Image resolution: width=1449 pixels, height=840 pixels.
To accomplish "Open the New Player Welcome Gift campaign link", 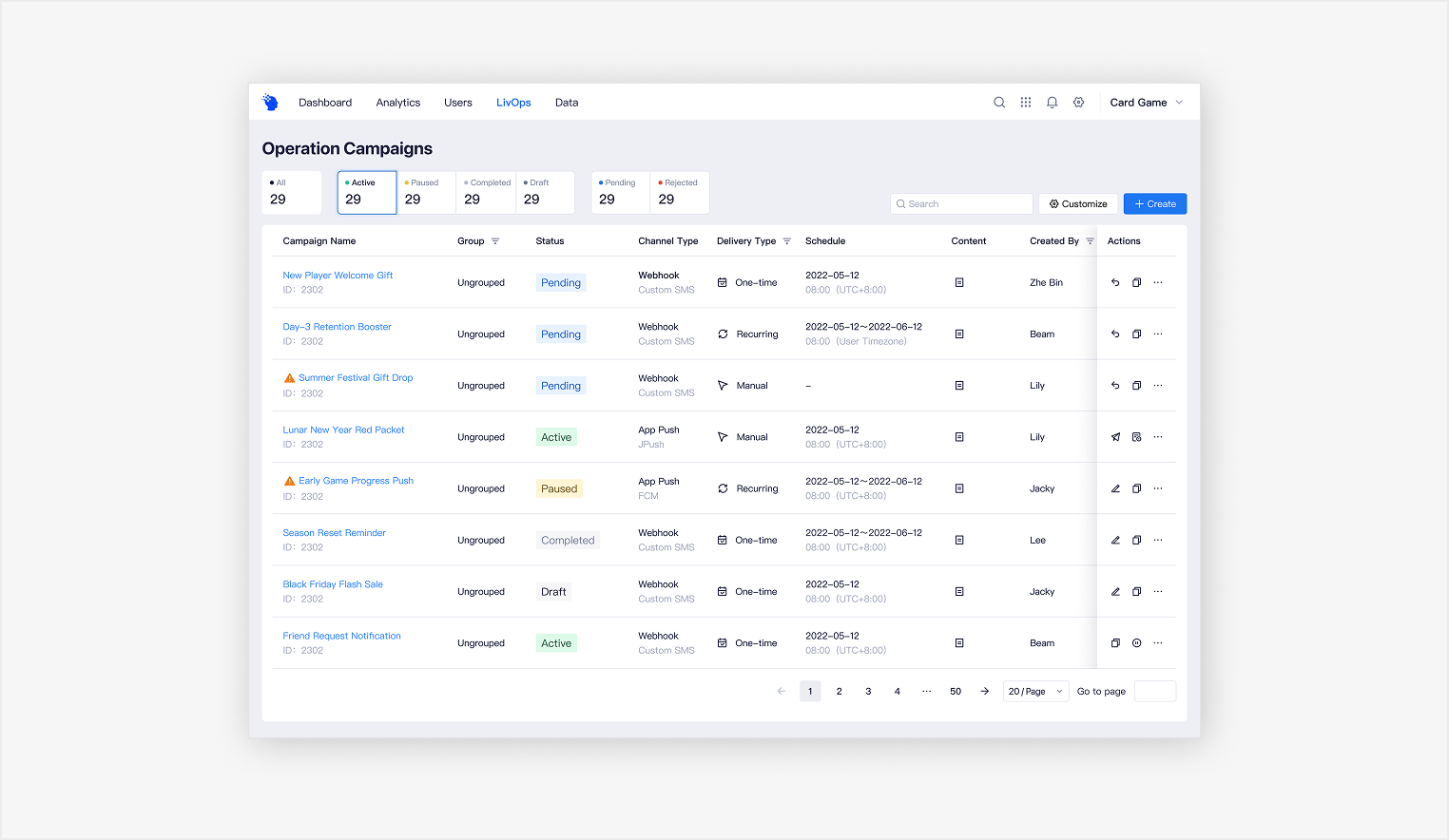I will click(x=338, y=276).
